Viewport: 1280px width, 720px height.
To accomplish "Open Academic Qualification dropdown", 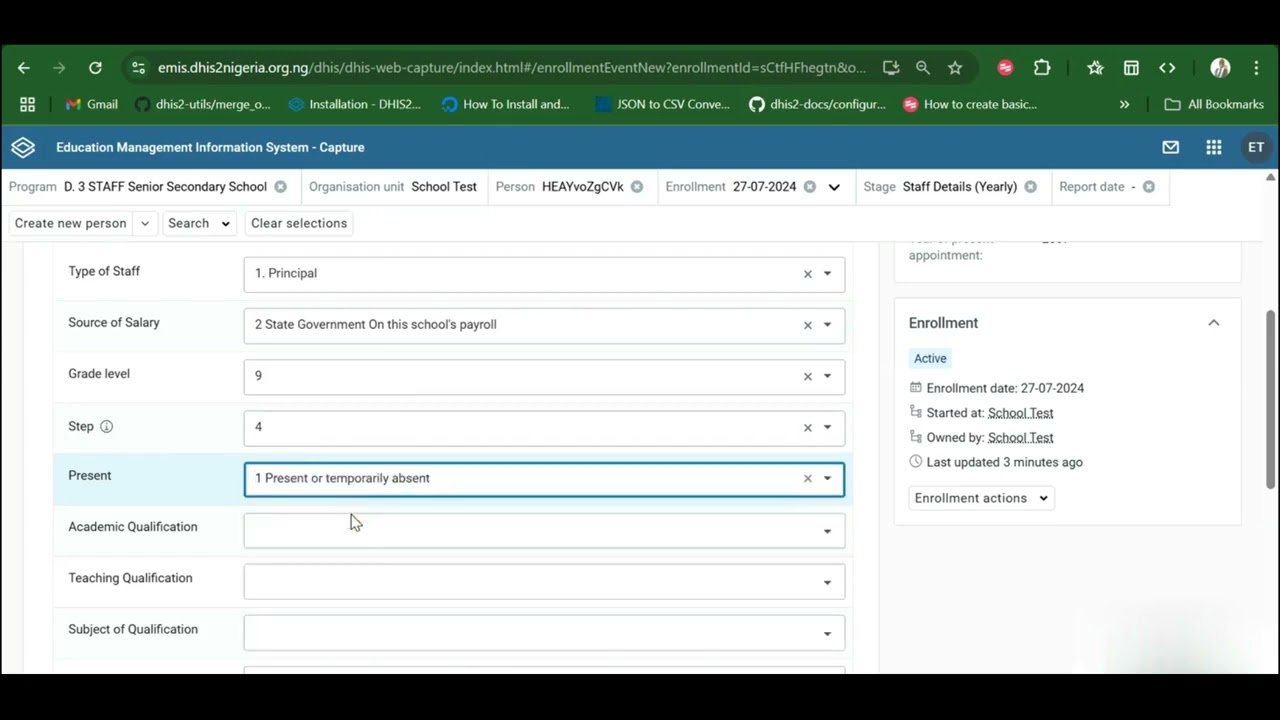I will [x=544, y=531].
